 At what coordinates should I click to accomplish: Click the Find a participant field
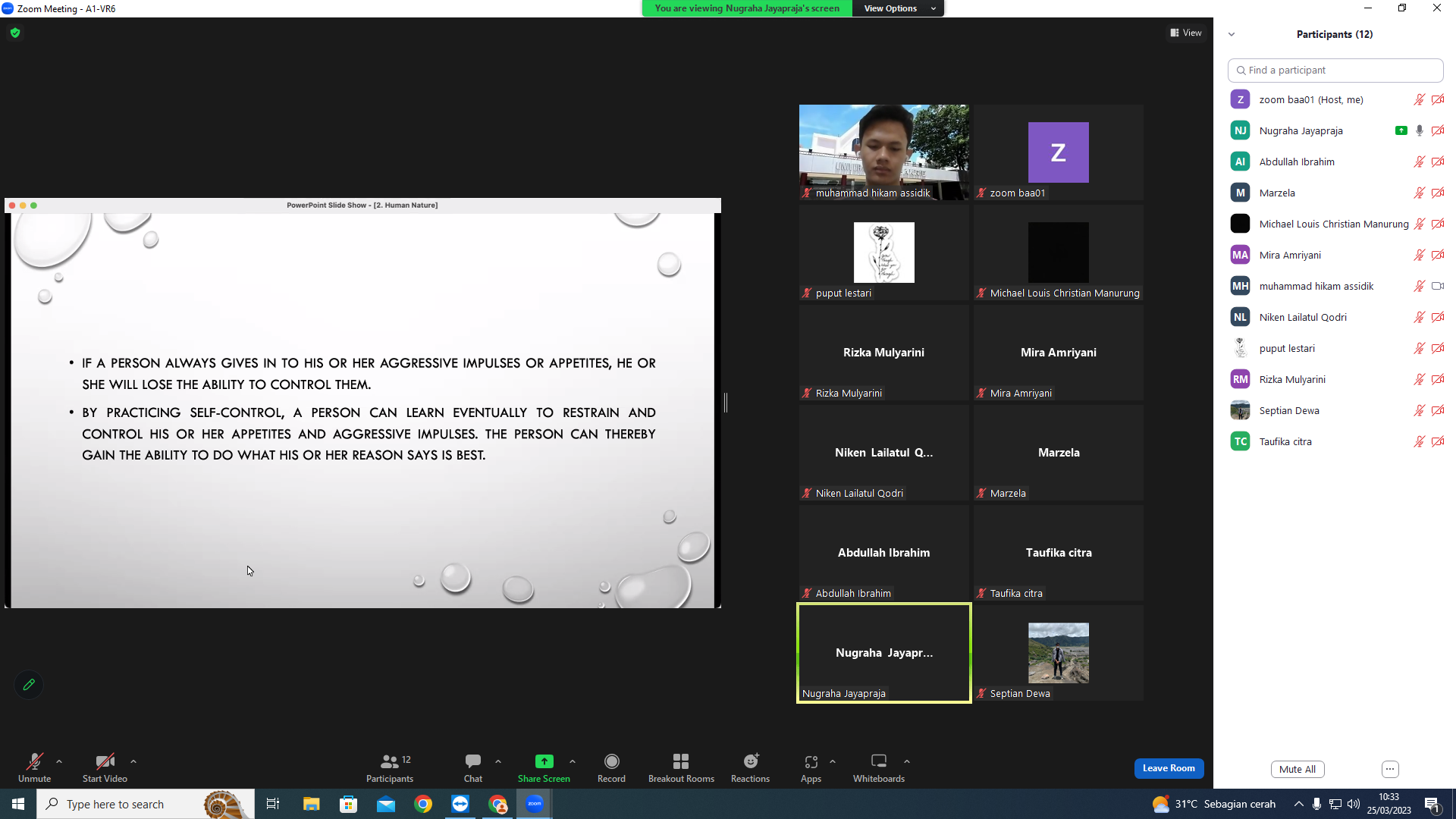[1335, 70]
